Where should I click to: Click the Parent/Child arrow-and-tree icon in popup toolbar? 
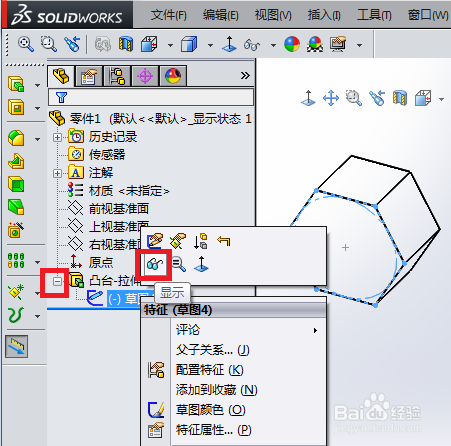point(201,241)
